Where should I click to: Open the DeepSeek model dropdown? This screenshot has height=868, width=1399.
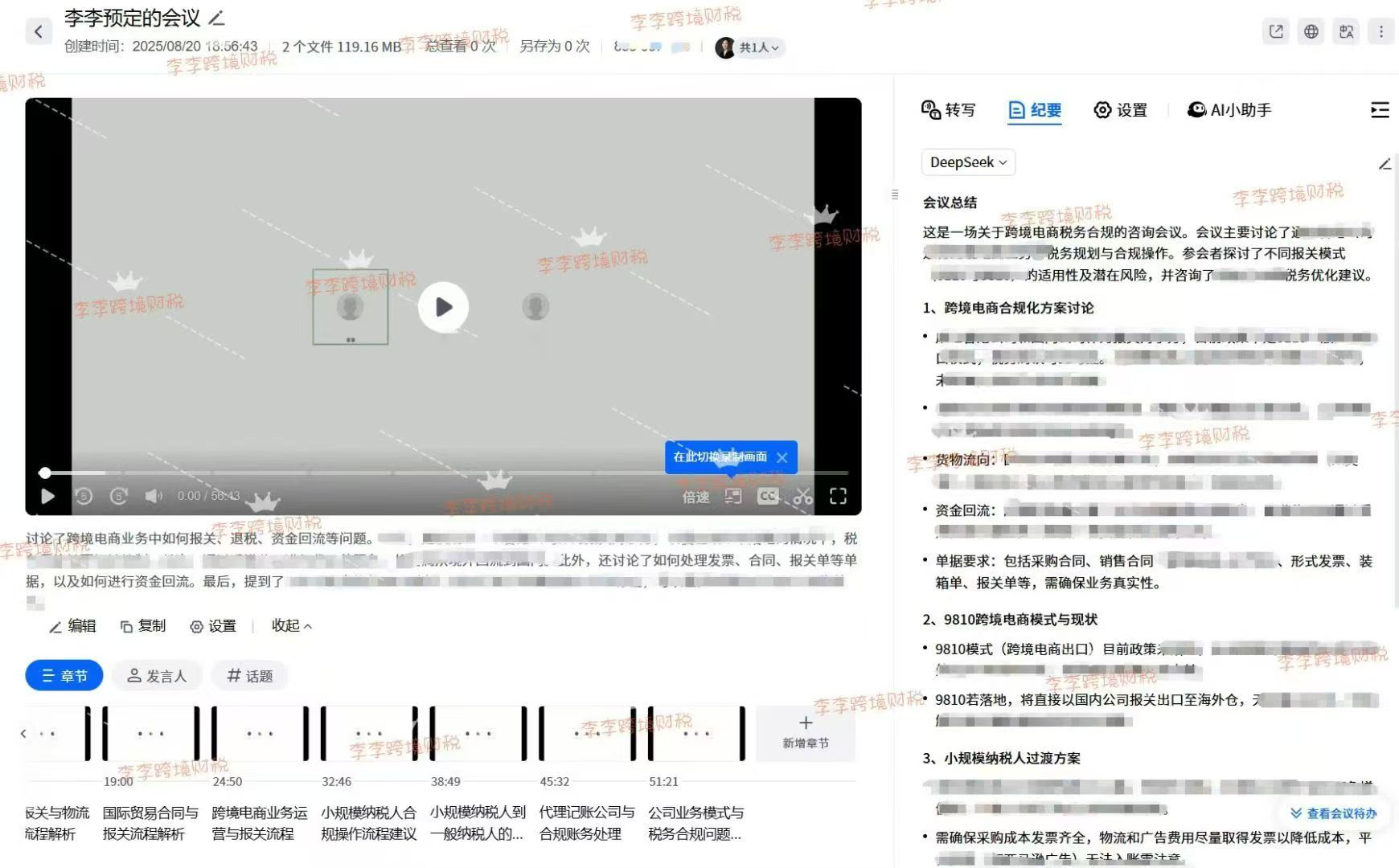(x=967, y=162)
